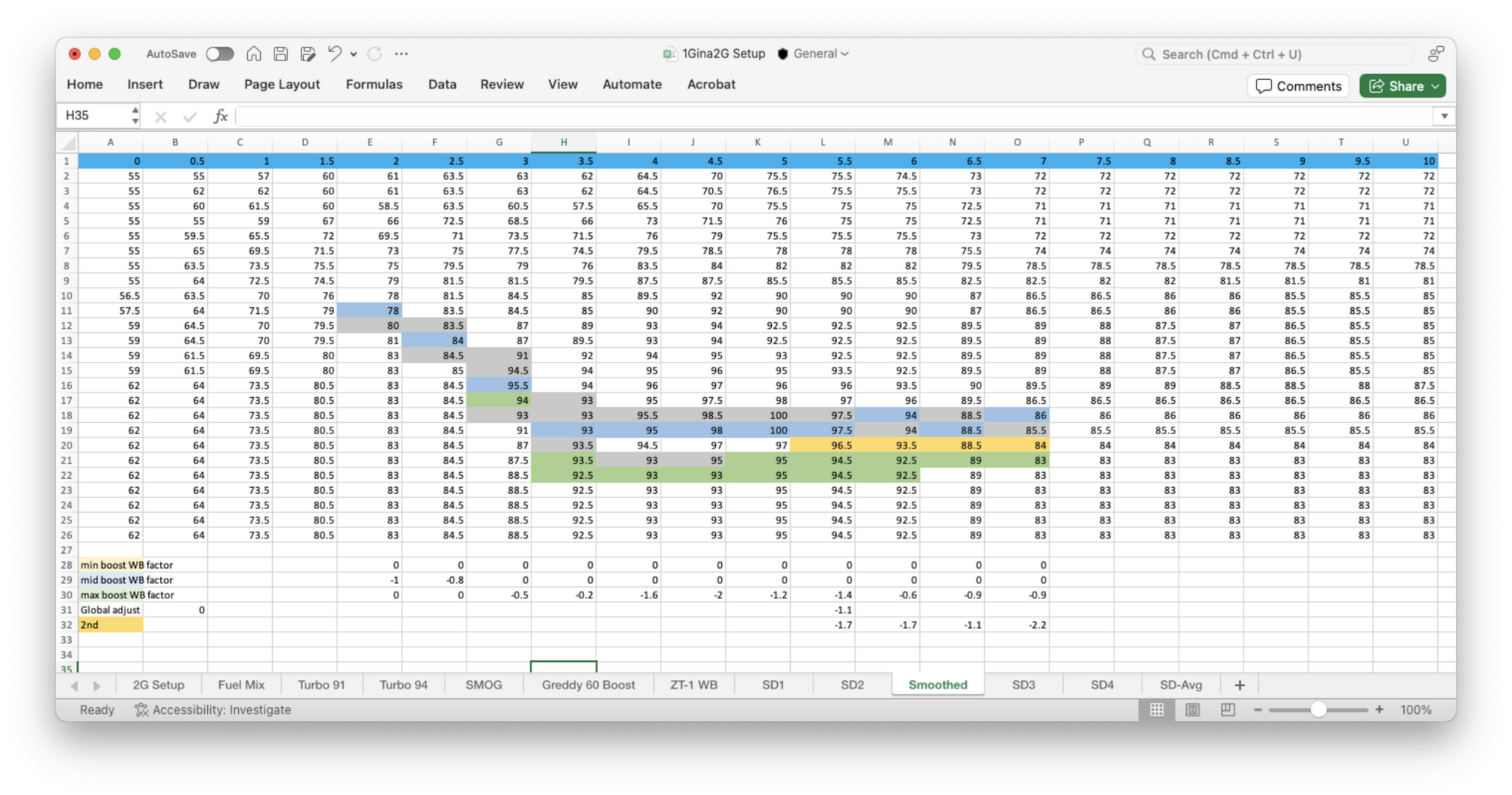
Task: Switch to the SD4 sheet
Action: coord(1102,685)
